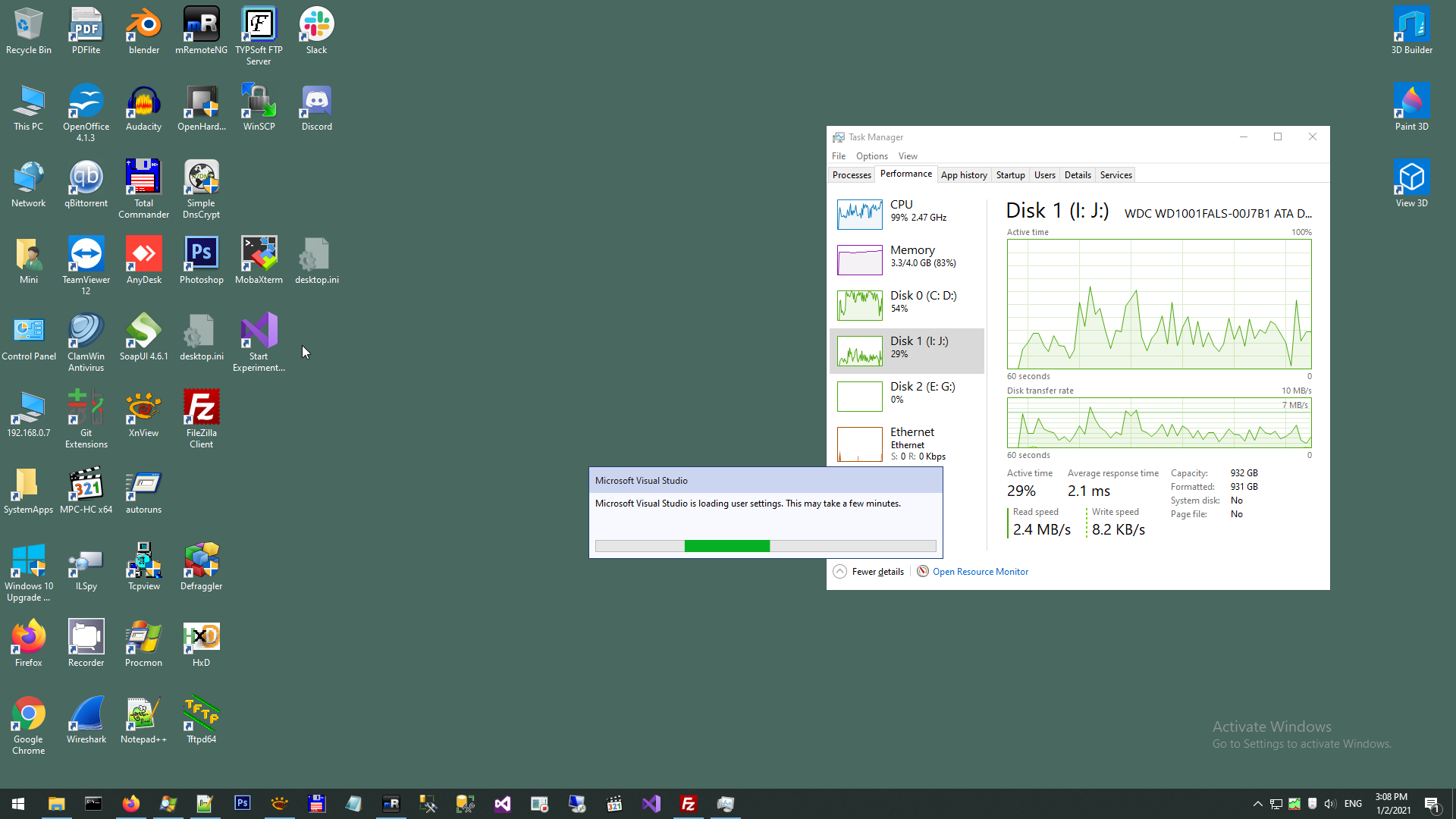
Task: Switch to the Processes tab
Action: 851,175
